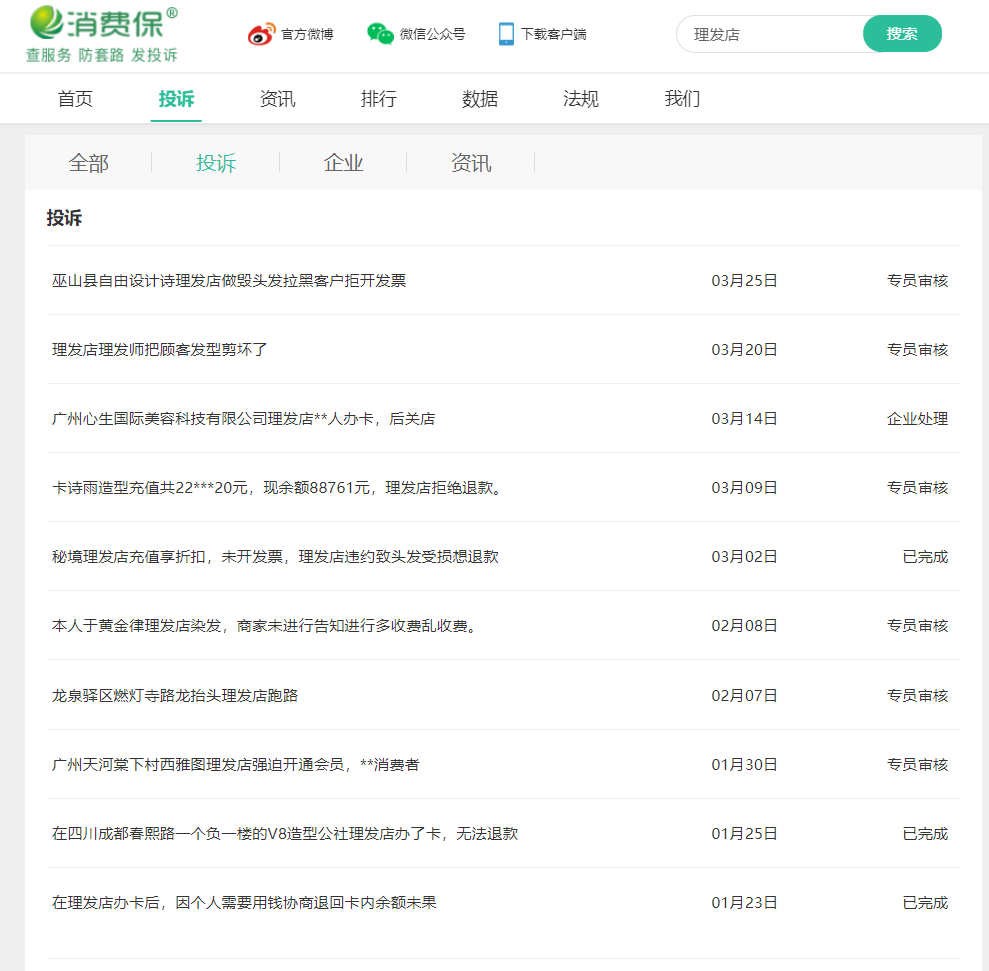Click the date 01月25日
The width and height of the screenshot is (989, 971).
coord(744,833)
